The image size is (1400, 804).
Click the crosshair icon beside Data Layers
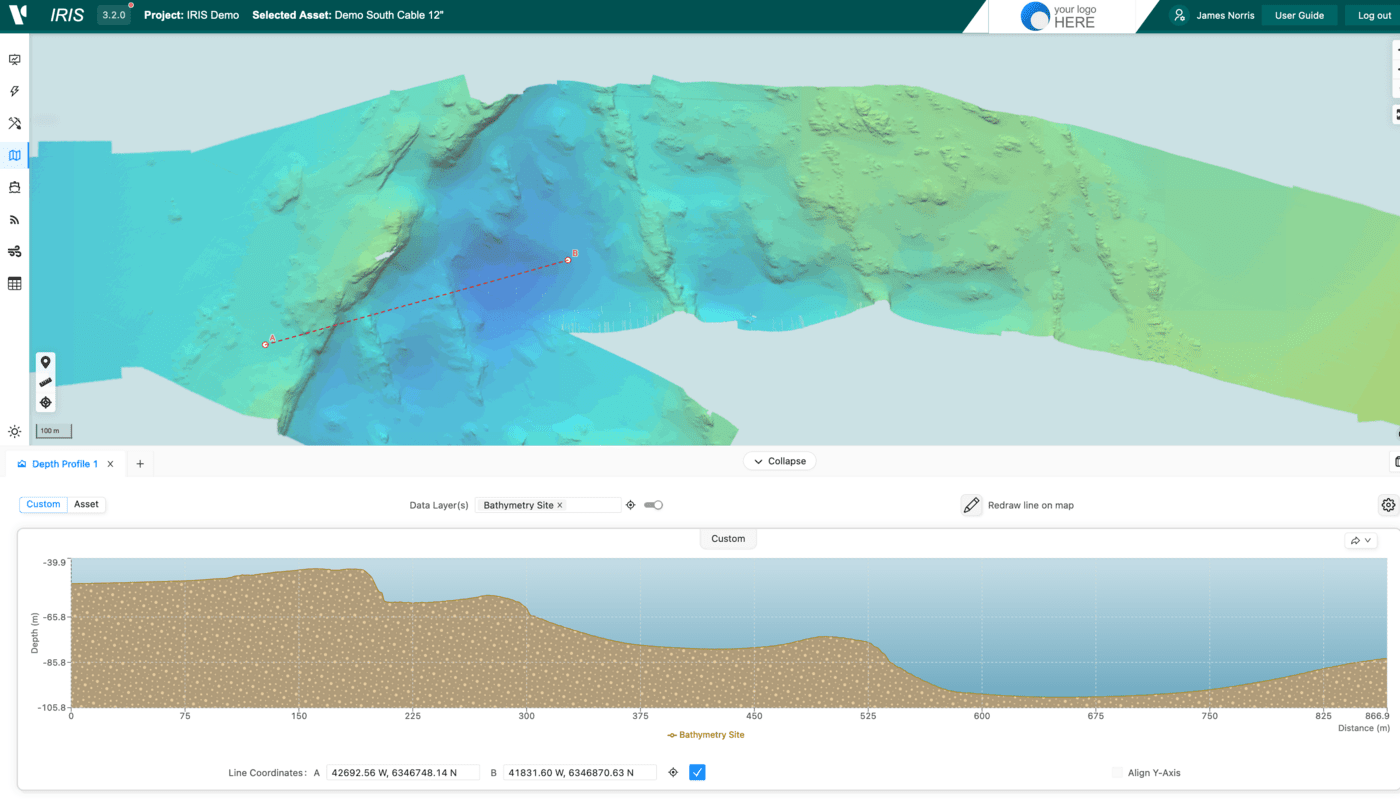(x=631, y=505)
